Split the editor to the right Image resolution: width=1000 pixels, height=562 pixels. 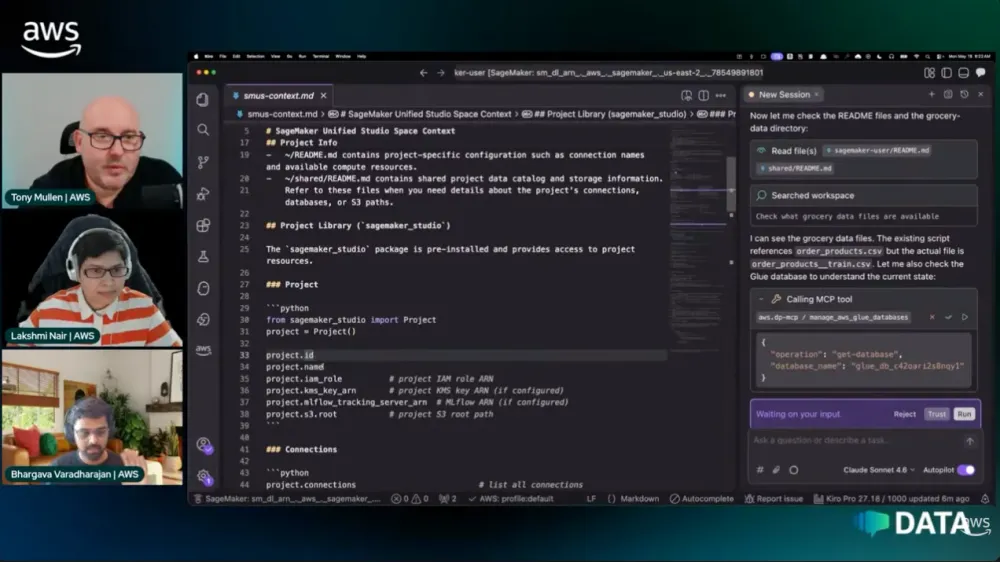click(703, 96)
